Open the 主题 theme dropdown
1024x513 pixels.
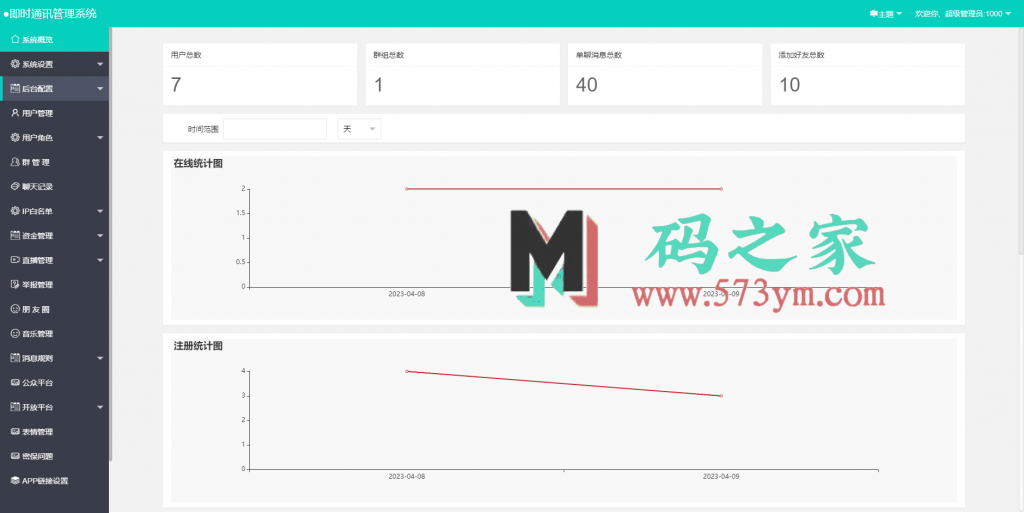point(886,14)
